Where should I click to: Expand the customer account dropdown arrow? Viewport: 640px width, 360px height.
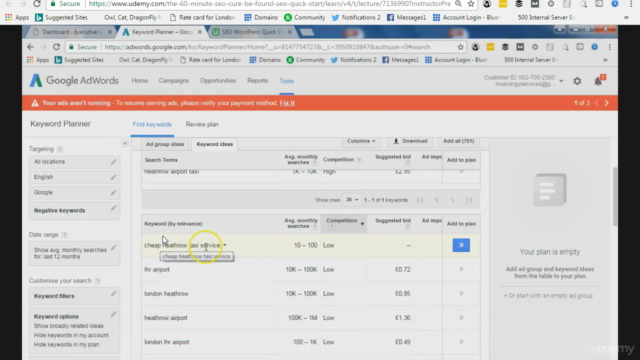(x=561, y=81)
